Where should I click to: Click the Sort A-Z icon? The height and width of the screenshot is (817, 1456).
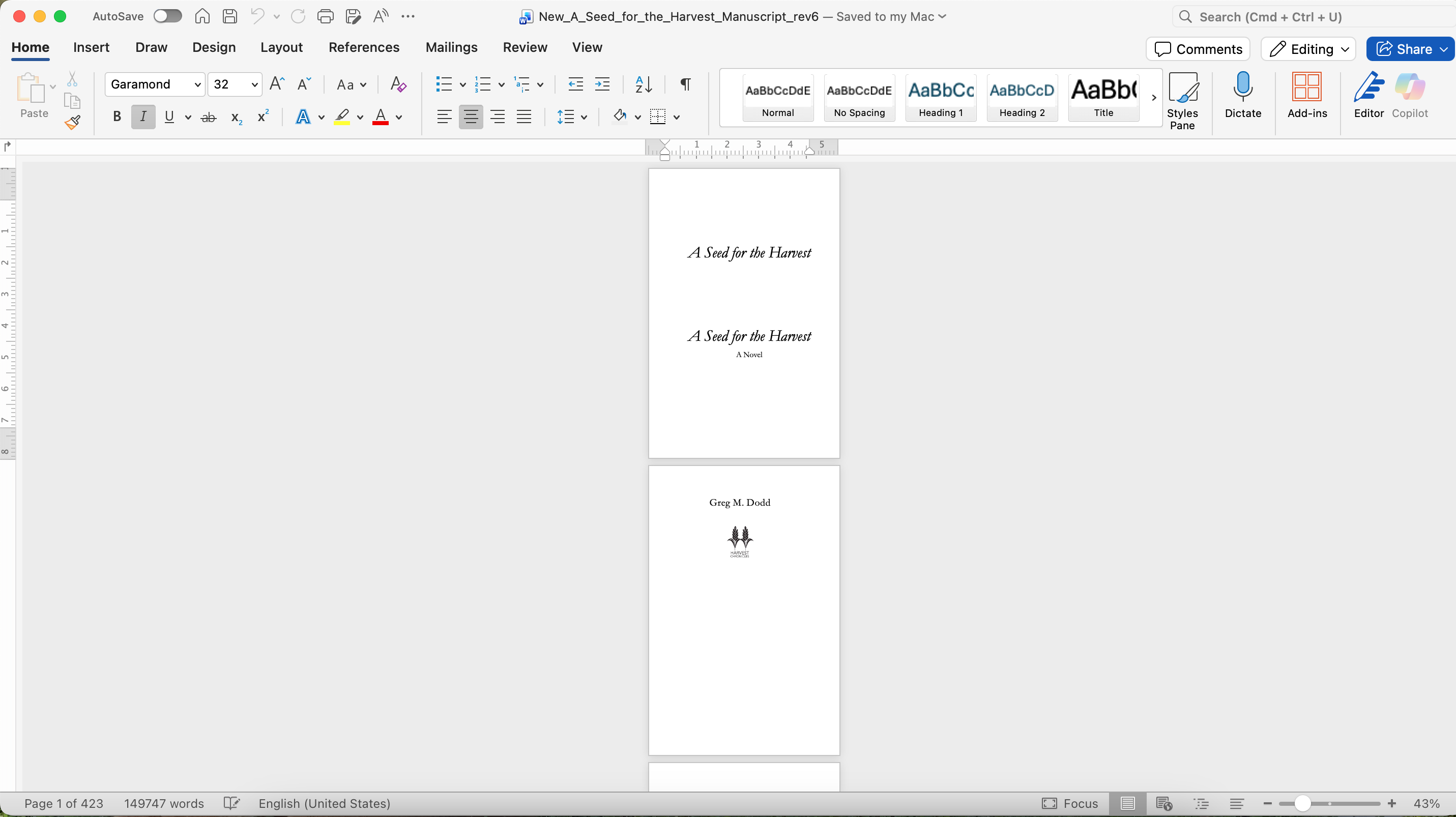pyautogui.click(x=644, y=85)
